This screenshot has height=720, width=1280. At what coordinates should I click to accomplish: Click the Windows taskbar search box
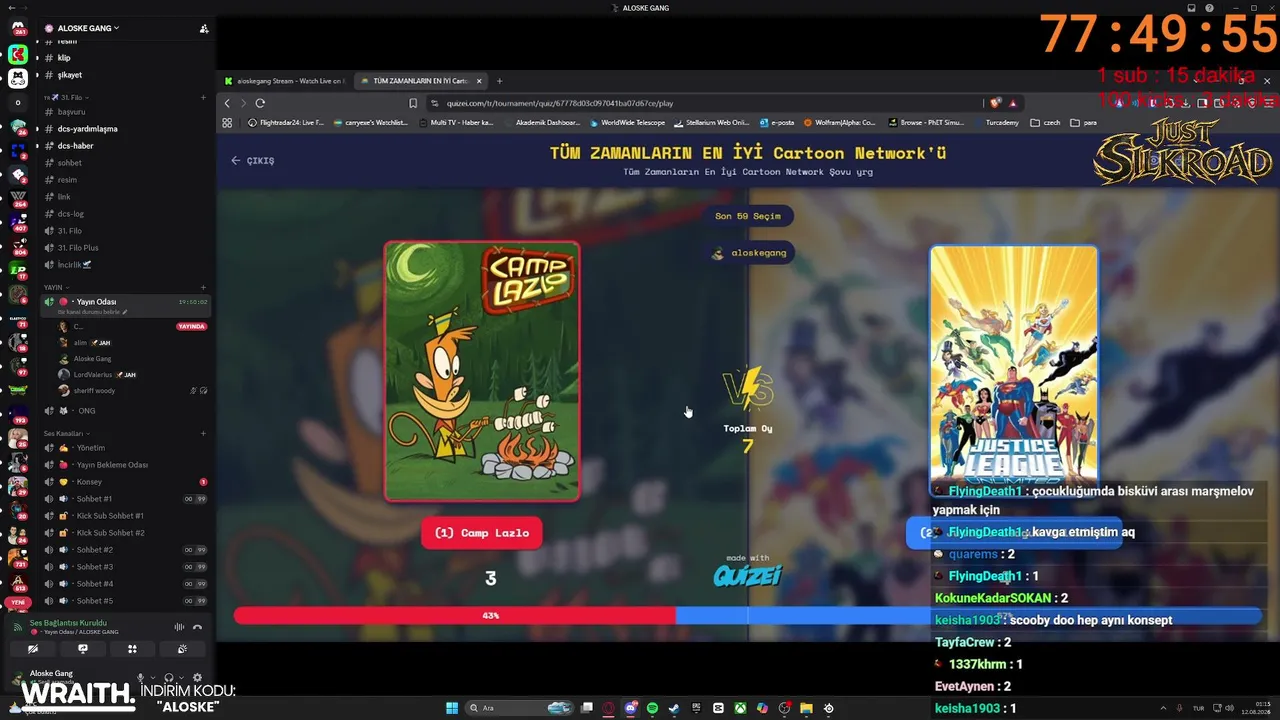(519, 708)
